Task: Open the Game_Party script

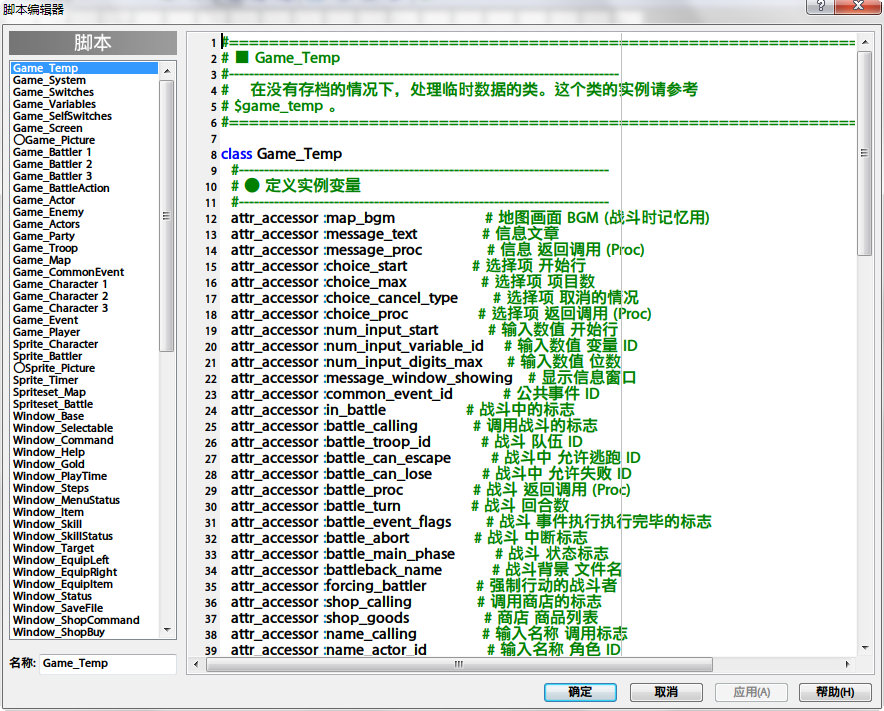Action: pos(44,236)
